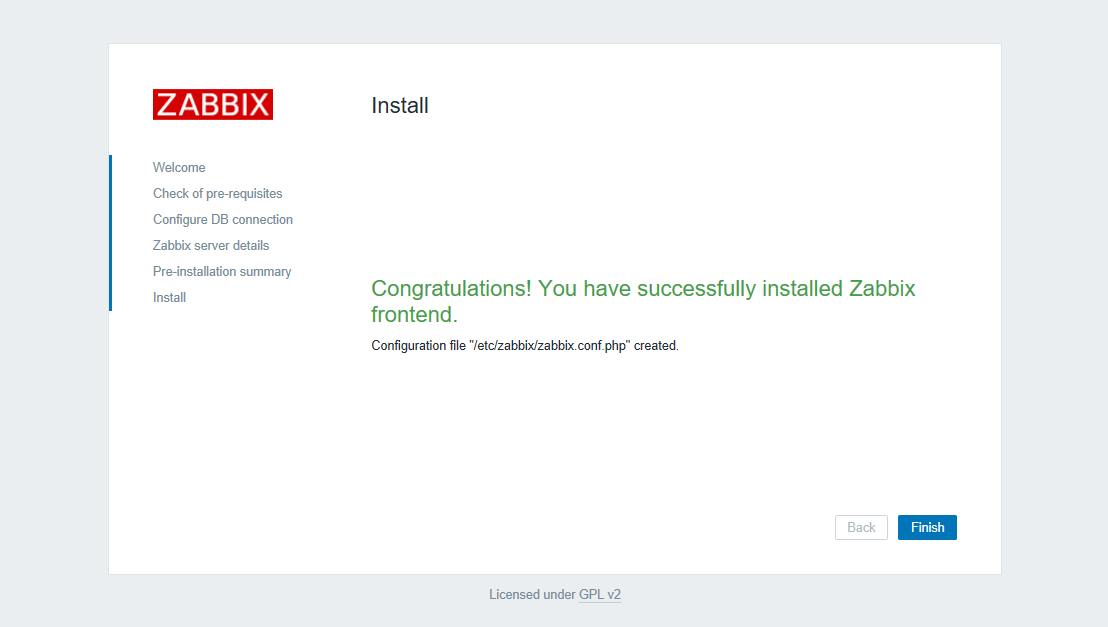Click the word created. after file path
Viewport: 1108px width, 627px height.
[x=656, y=346]
